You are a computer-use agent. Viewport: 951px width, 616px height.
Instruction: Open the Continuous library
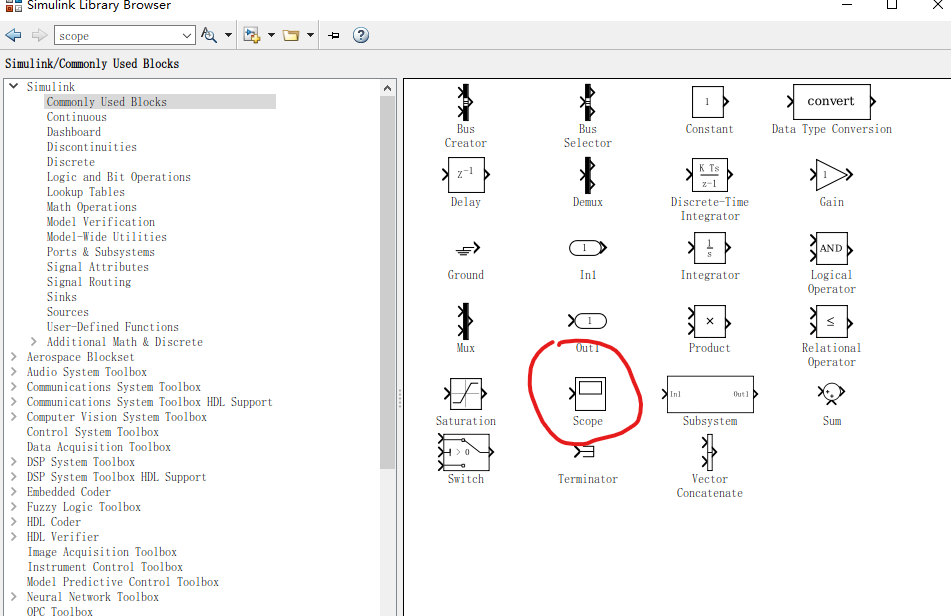pos(76,117)
